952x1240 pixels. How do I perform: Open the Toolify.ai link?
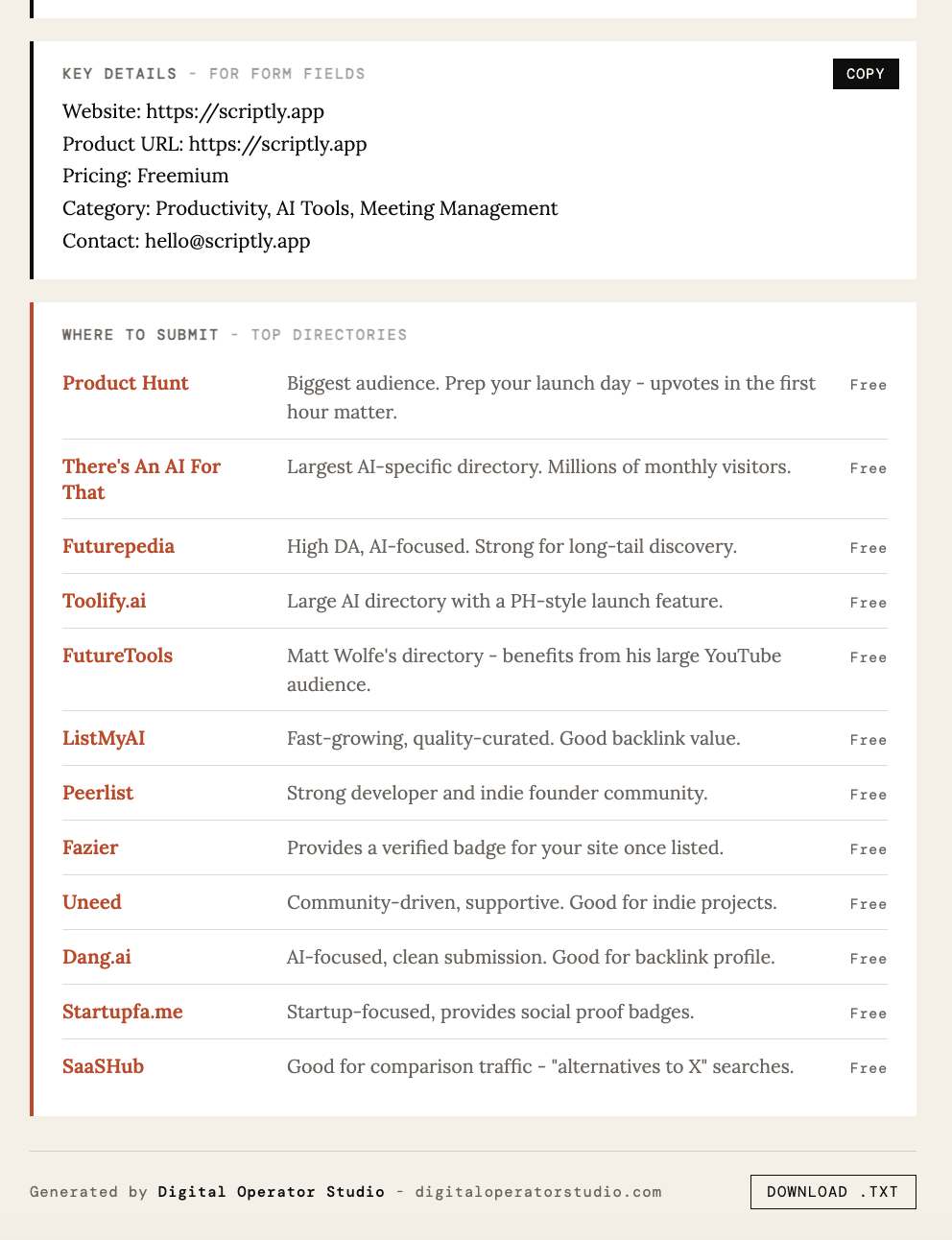click(x=105, y=601)
